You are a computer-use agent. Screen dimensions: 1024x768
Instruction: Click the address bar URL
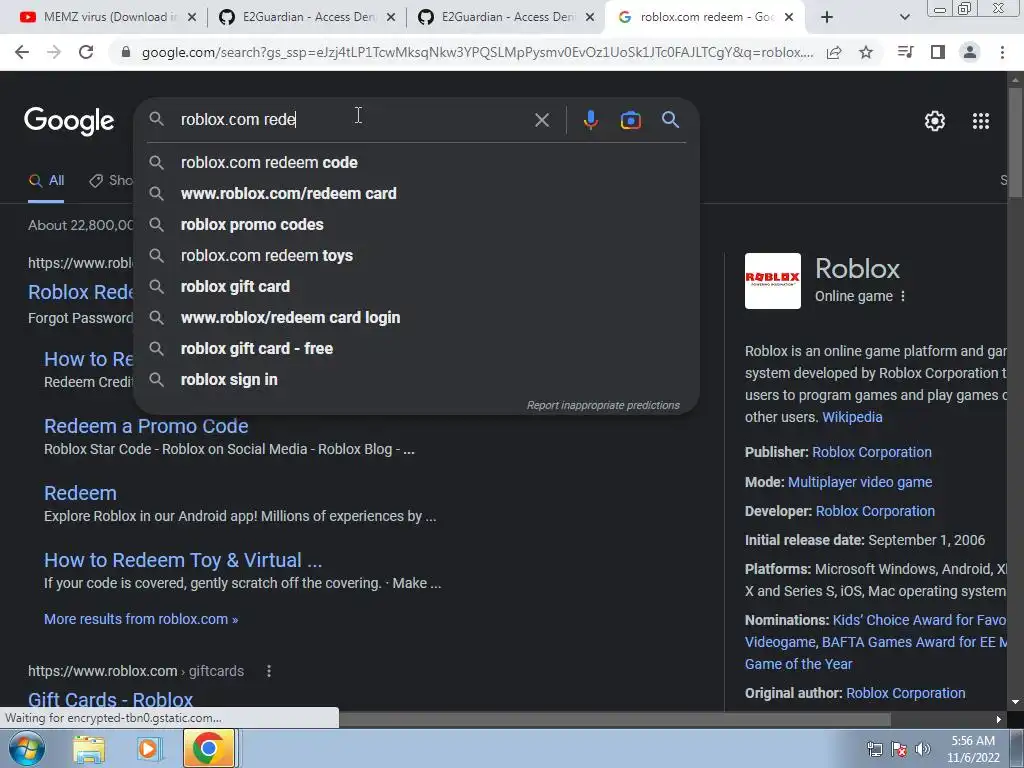coord(477,52)
